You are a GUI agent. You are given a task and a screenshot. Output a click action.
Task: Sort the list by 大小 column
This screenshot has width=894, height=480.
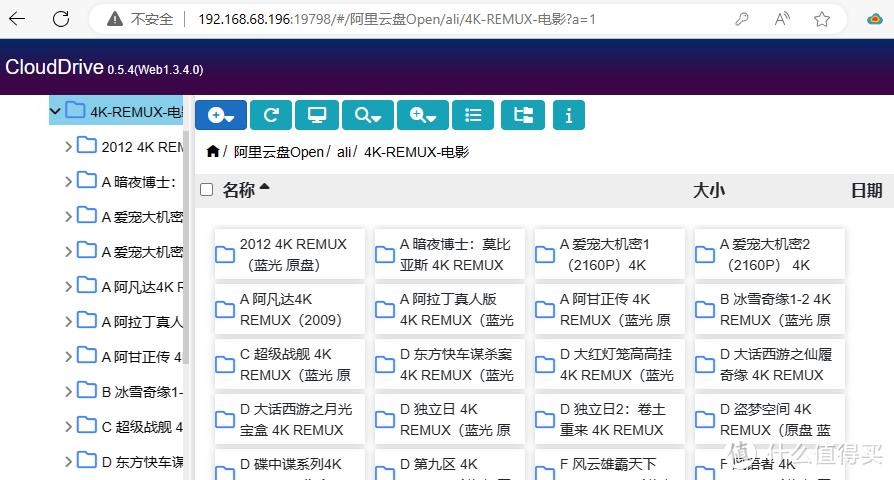coord(709,190)
